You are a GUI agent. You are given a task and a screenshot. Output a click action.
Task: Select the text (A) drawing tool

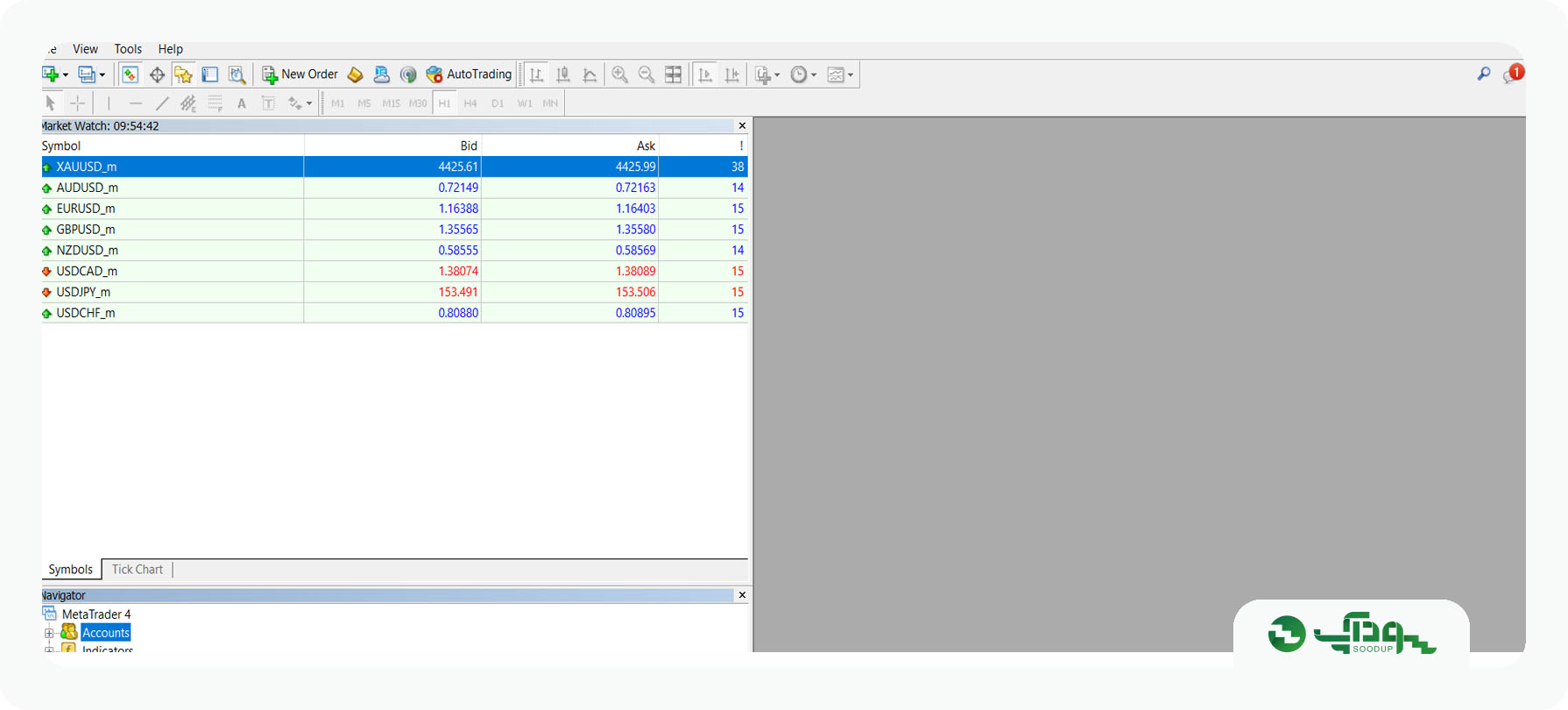[x=242, y=103]
